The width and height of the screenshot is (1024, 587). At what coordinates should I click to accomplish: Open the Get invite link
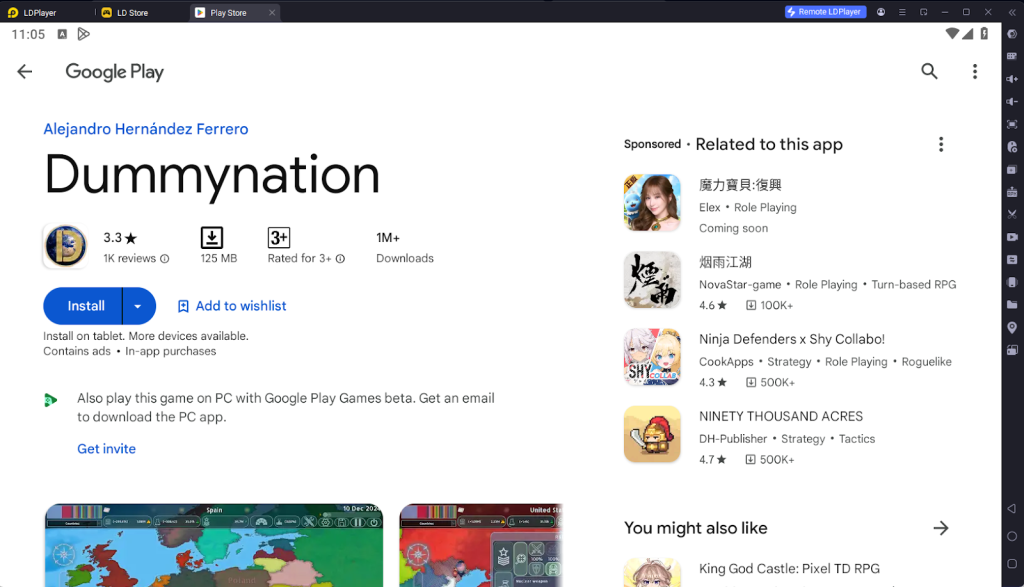click(106, 449)
